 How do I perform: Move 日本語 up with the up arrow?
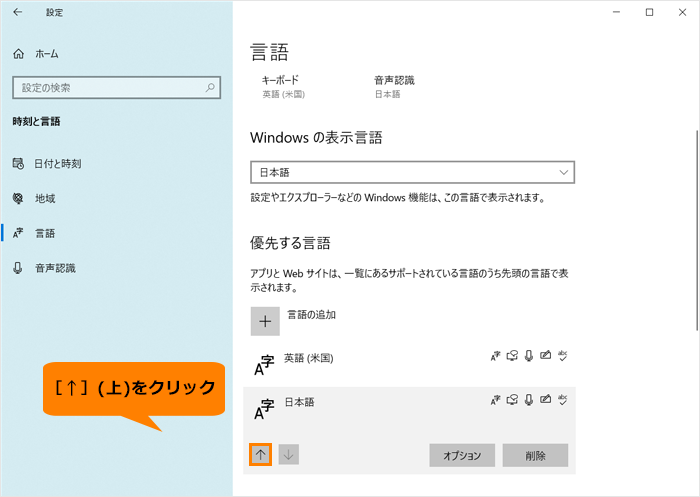260,454
